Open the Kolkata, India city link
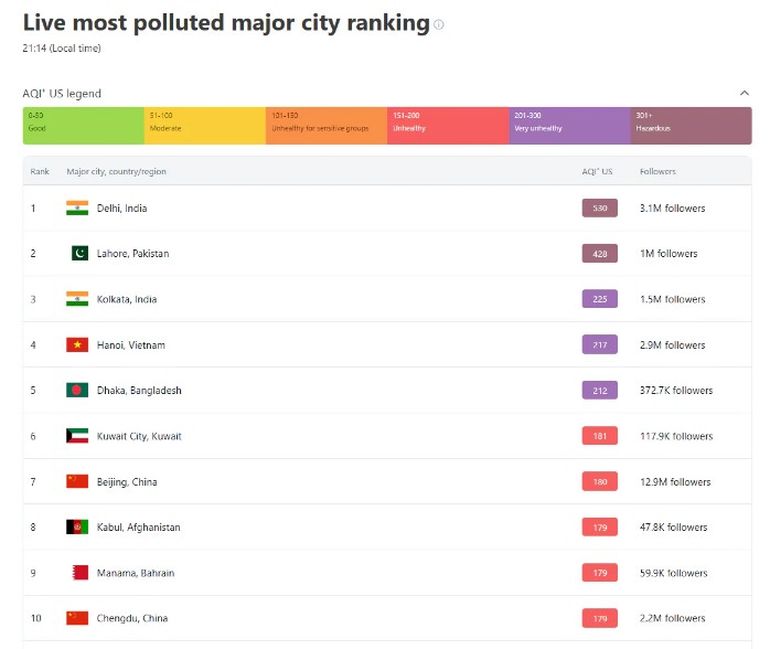Image resolution: width=770 pixels, height=649 pixels. pyautogui.click(x=127, y=299)
